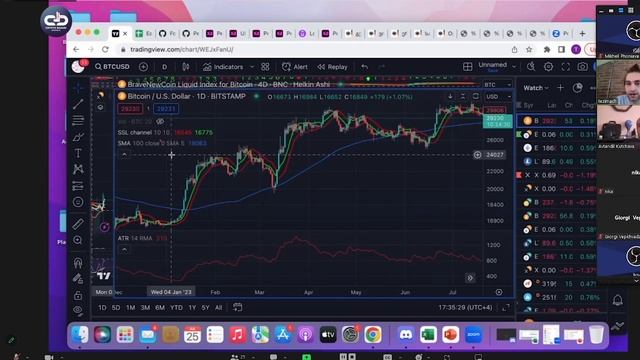Select 3M date range
The image size is (640, 360).
pyautogui.click(x=145, y=307)
